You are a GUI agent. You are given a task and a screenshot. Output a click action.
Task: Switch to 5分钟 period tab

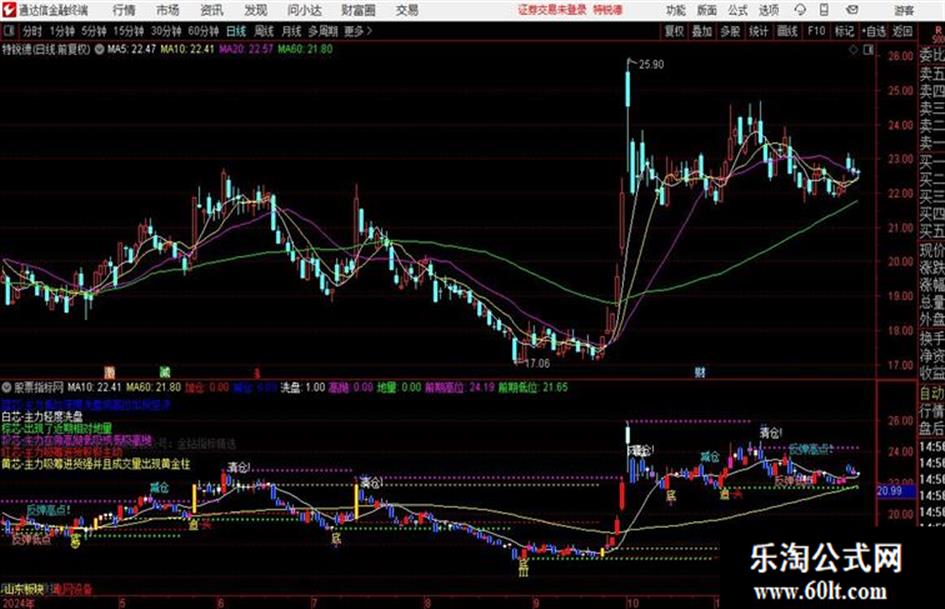point(94,31)
